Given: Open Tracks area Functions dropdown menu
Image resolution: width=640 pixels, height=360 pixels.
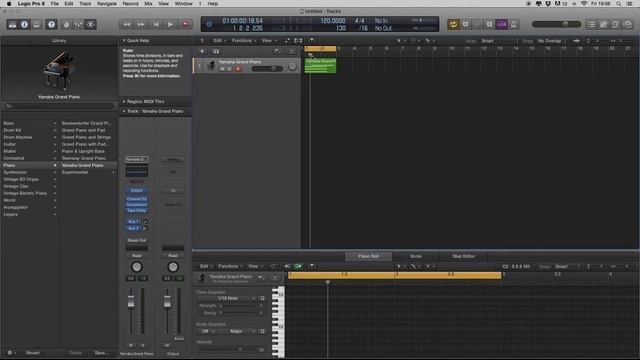Looking at the screenshot, I should (244, 40).
